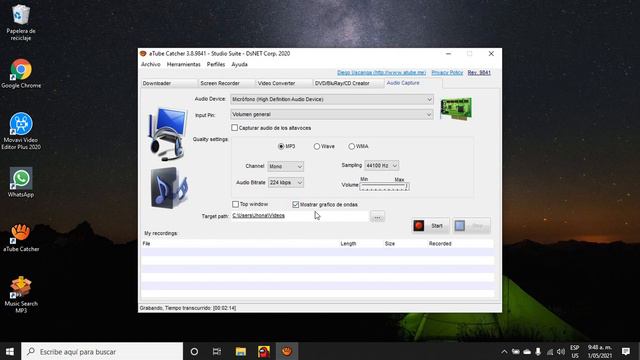Check the Top window checkbox
This screenshot has height=360, width=640.
[236, 204]
